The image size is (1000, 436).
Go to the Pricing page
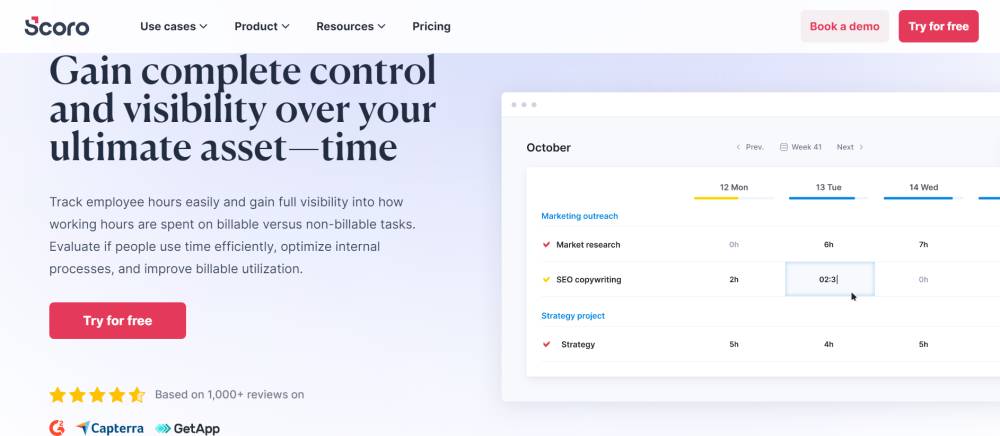click(x=431, y=26)
